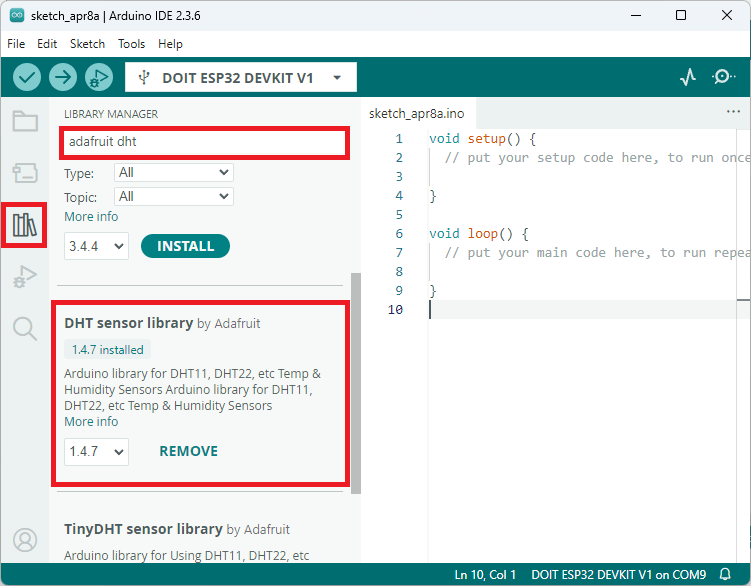Click the DHT sensor library title

[x=128, y=323]
